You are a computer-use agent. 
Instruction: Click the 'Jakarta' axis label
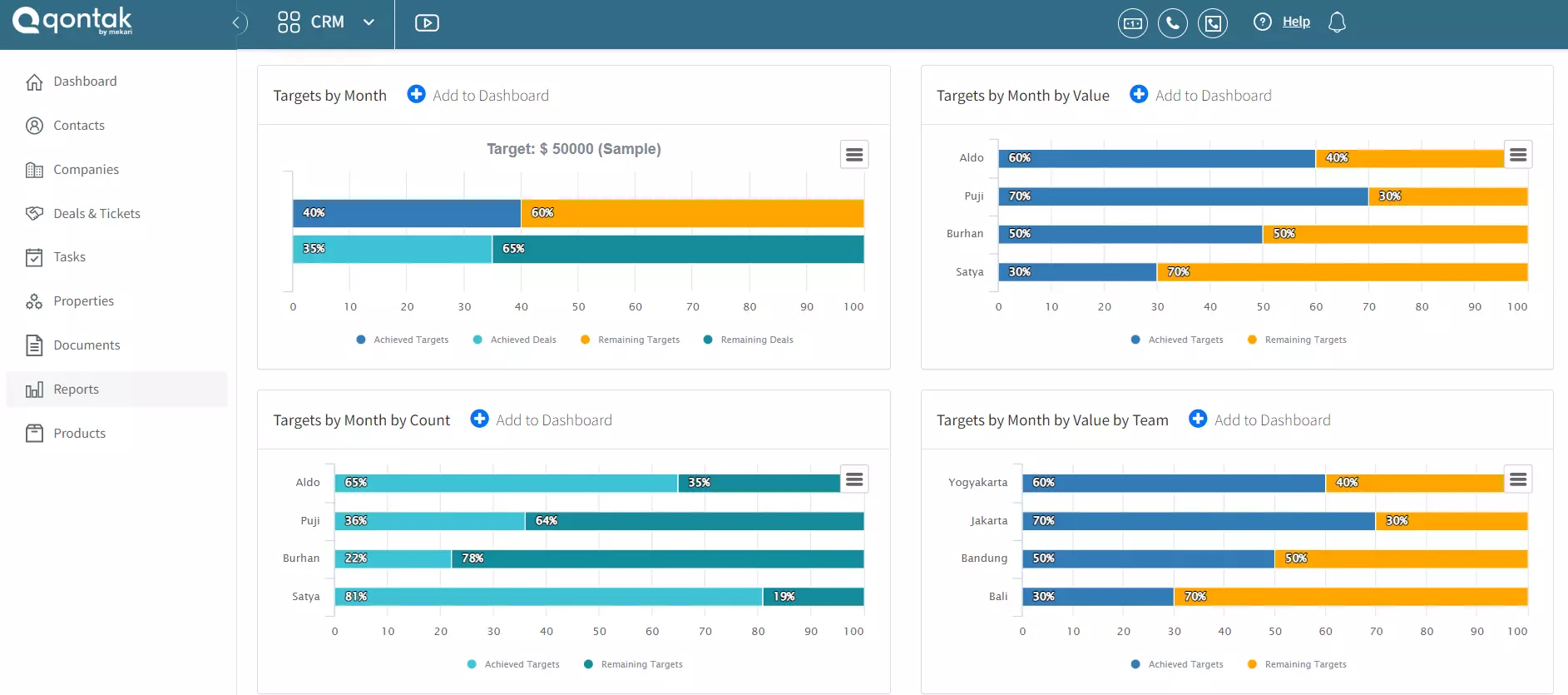point(989,521)
